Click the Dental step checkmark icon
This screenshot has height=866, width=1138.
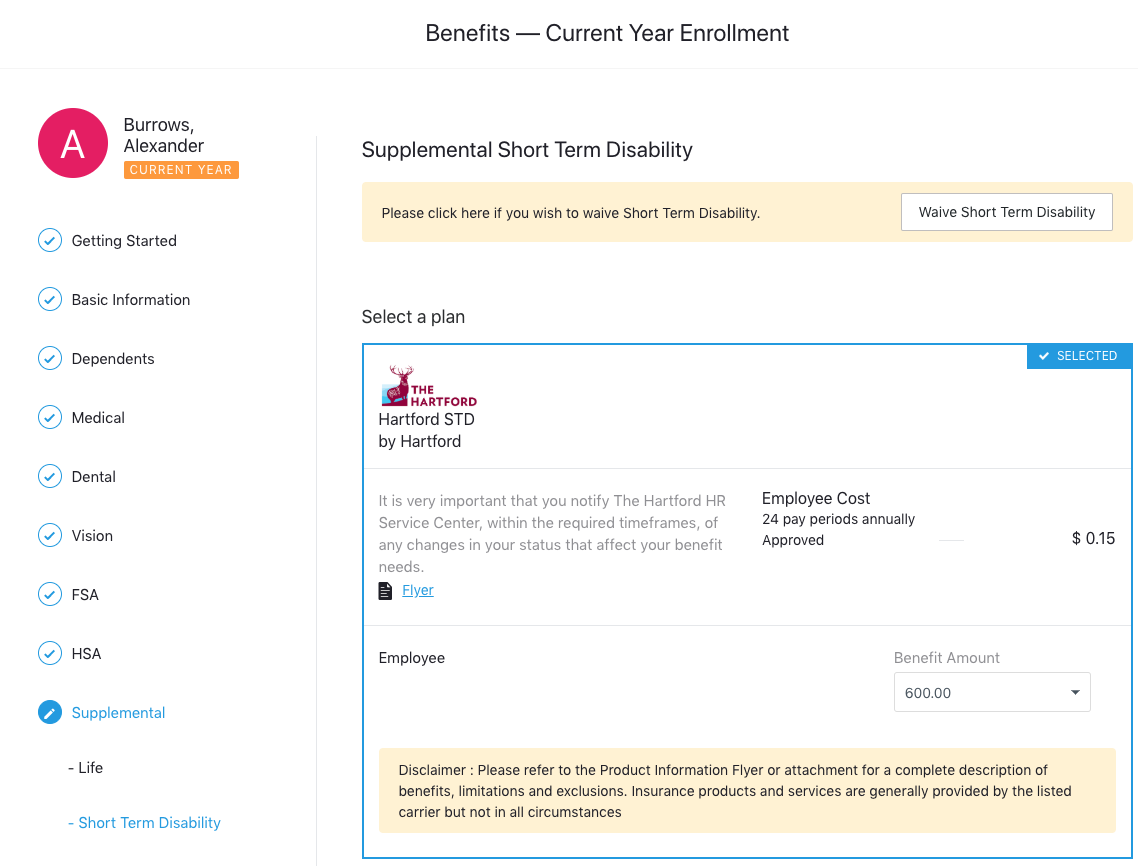50,477
